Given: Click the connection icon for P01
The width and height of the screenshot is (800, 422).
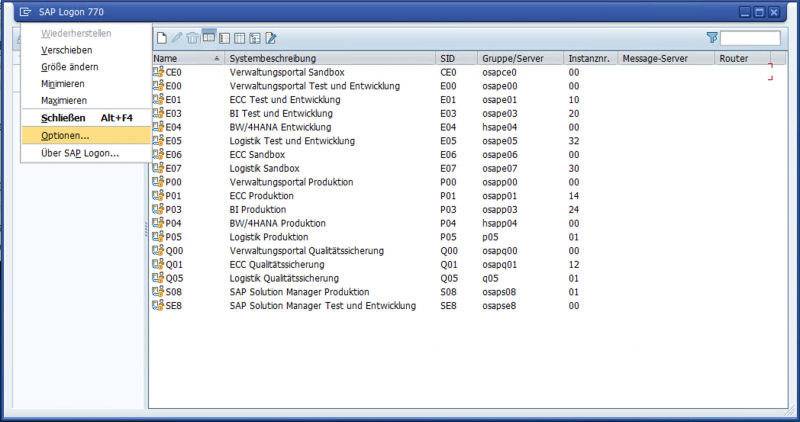Looking at the screenshot, I should click(158, 195).
